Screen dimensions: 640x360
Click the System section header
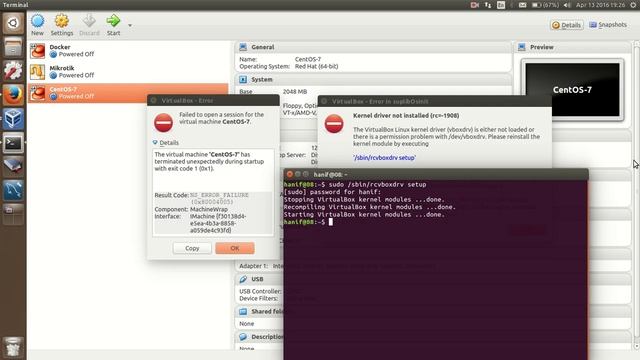(x=373, y=80)
